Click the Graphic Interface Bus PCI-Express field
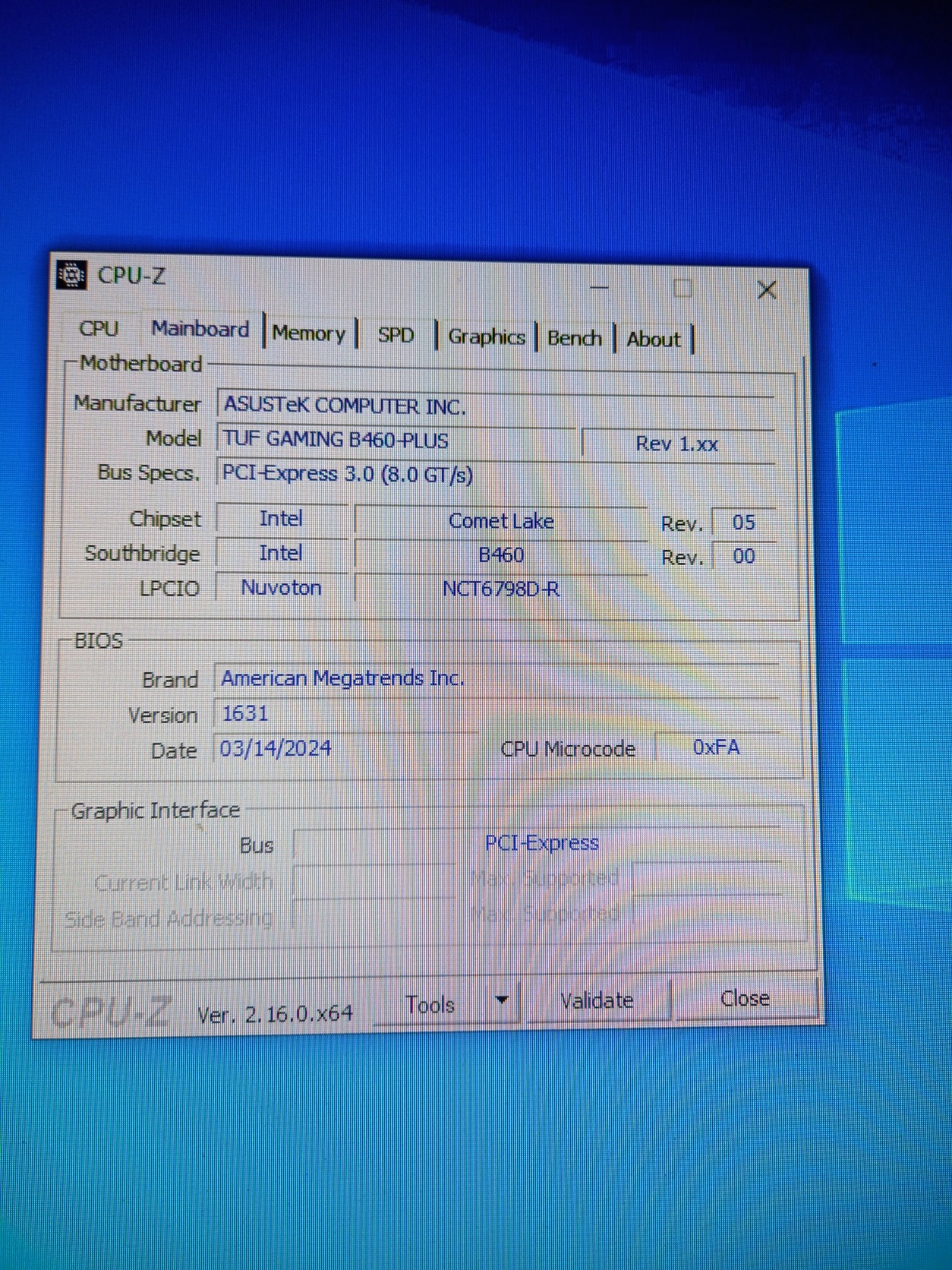The width and height of the screenshot is (952, 1270). click(x=537, y=843)
